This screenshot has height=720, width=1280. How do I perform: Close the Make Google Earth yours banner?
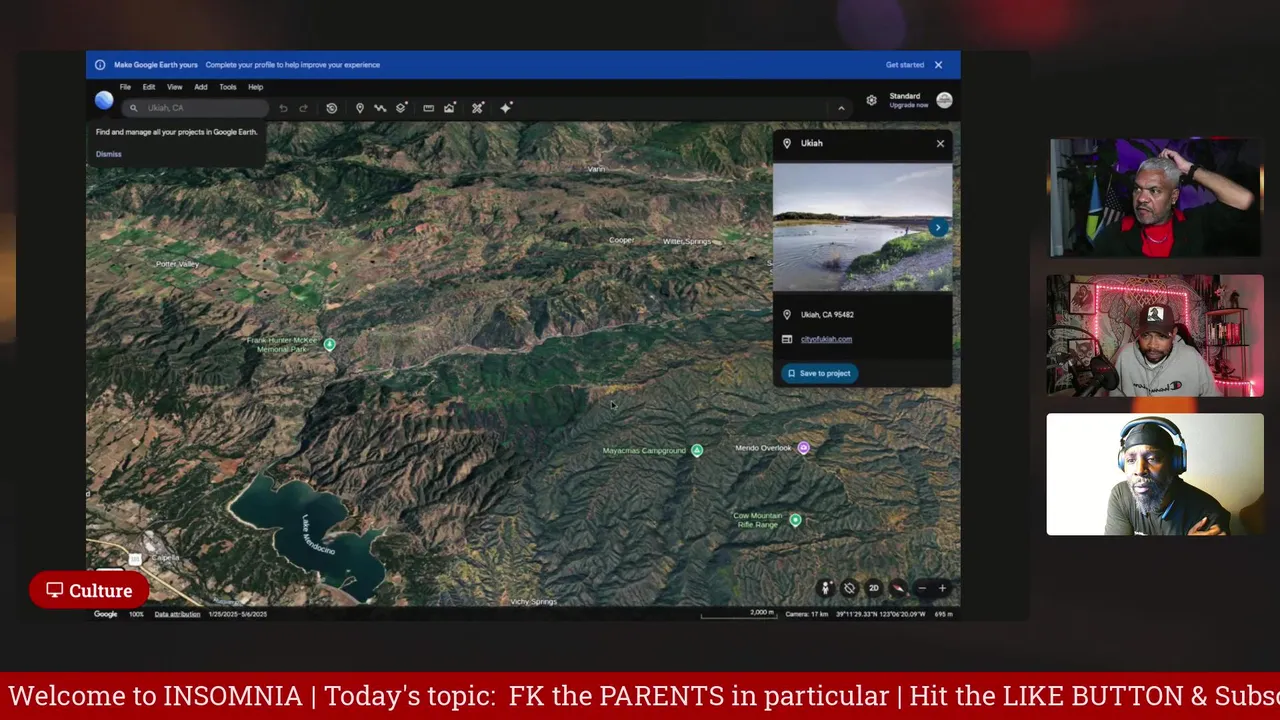coord(938,65)
